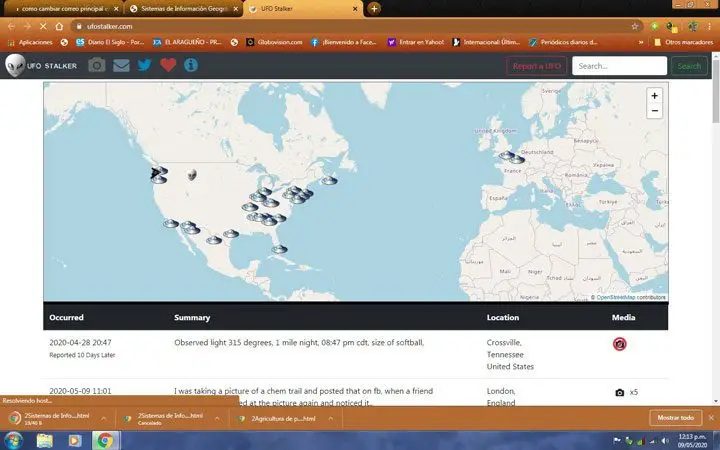This screenshot has width=720, height=450.
Task: Click the red heart icon
Action: 168,66
